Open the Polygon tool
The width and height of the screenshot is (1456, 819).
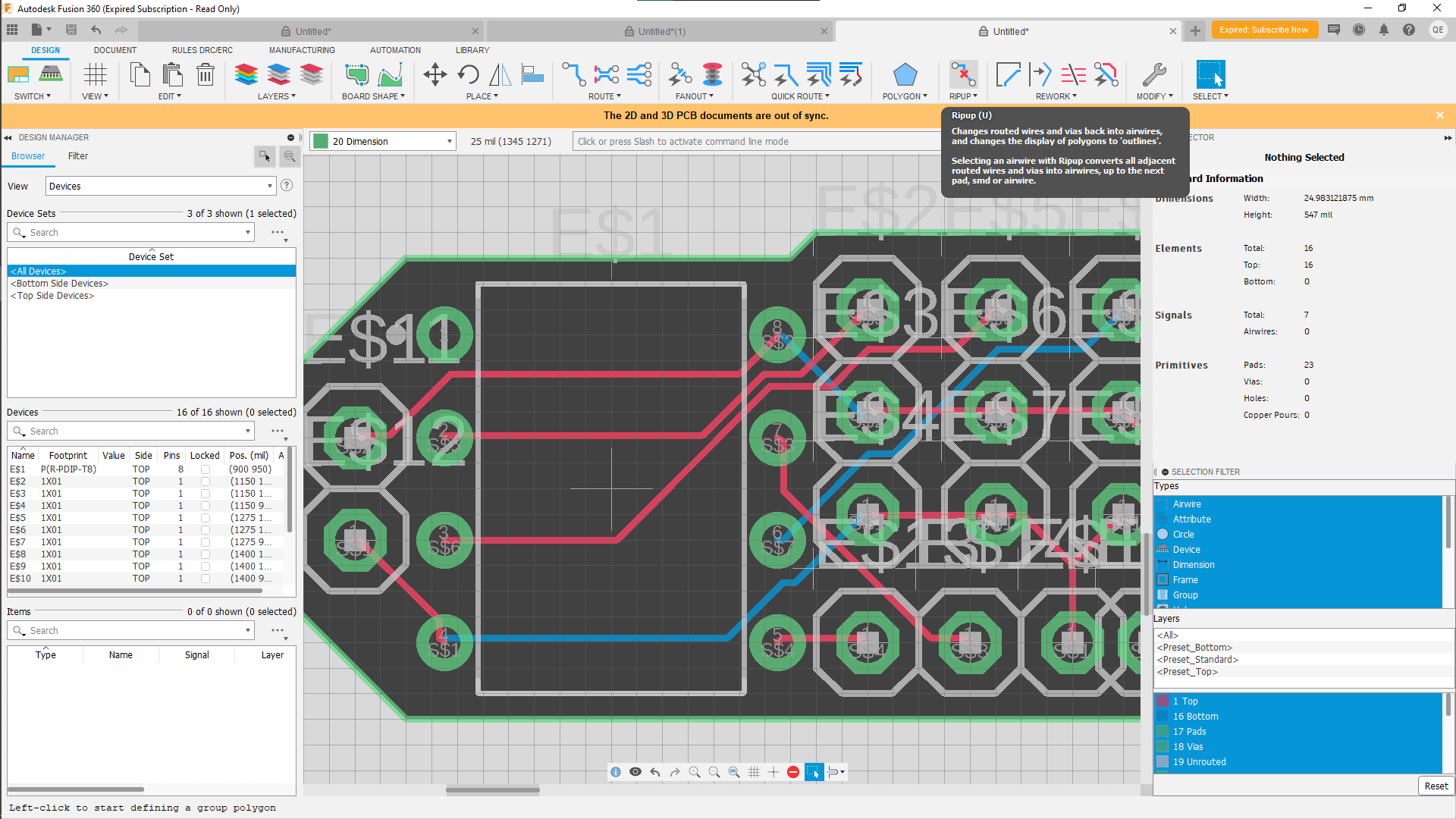tap(905, 74)
